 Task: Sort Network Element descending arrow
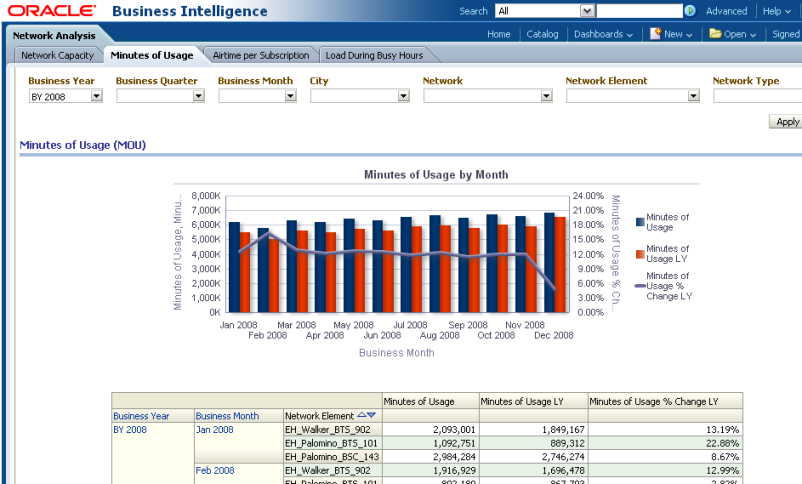pyautogui.click(x=371, y=415)
